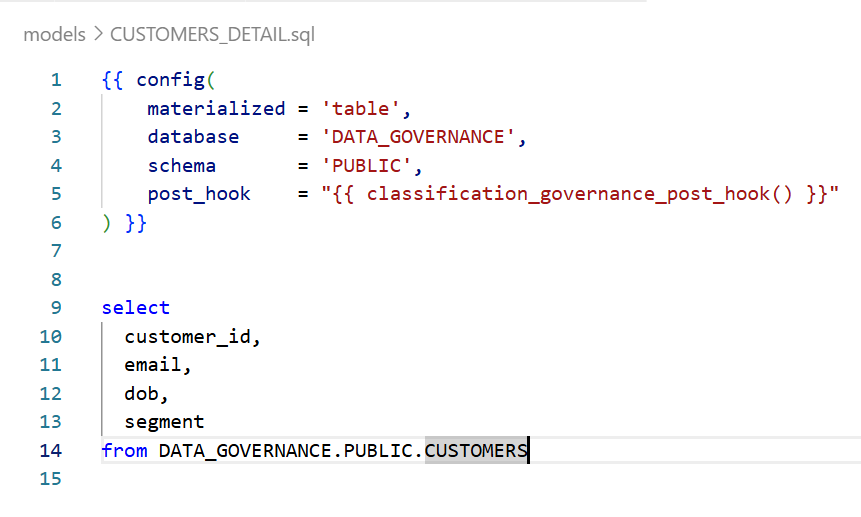Click line number 14 in the gutter
Screen dimensions: 861x517
51,451
